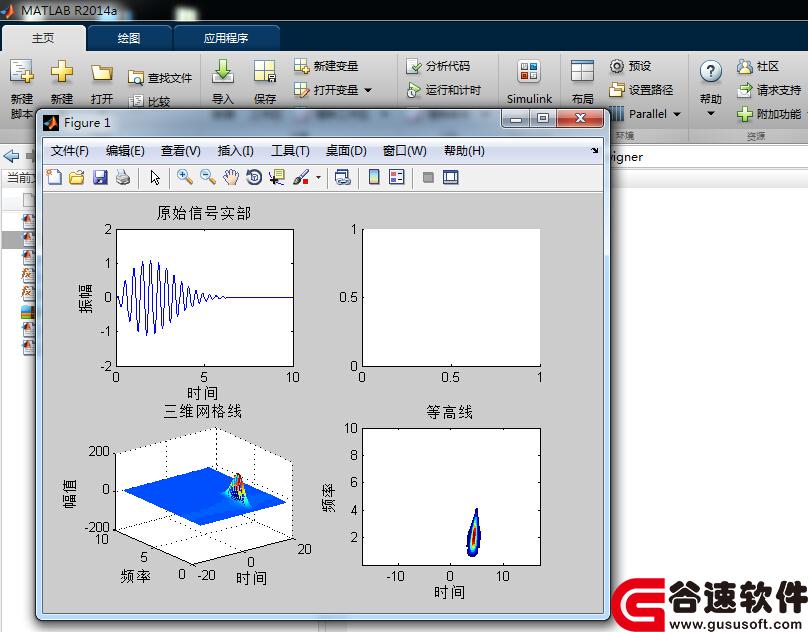Save the figure with the floppy disk icon
Image resolution: width=808 pixels, height=632 pixels.
100,177
